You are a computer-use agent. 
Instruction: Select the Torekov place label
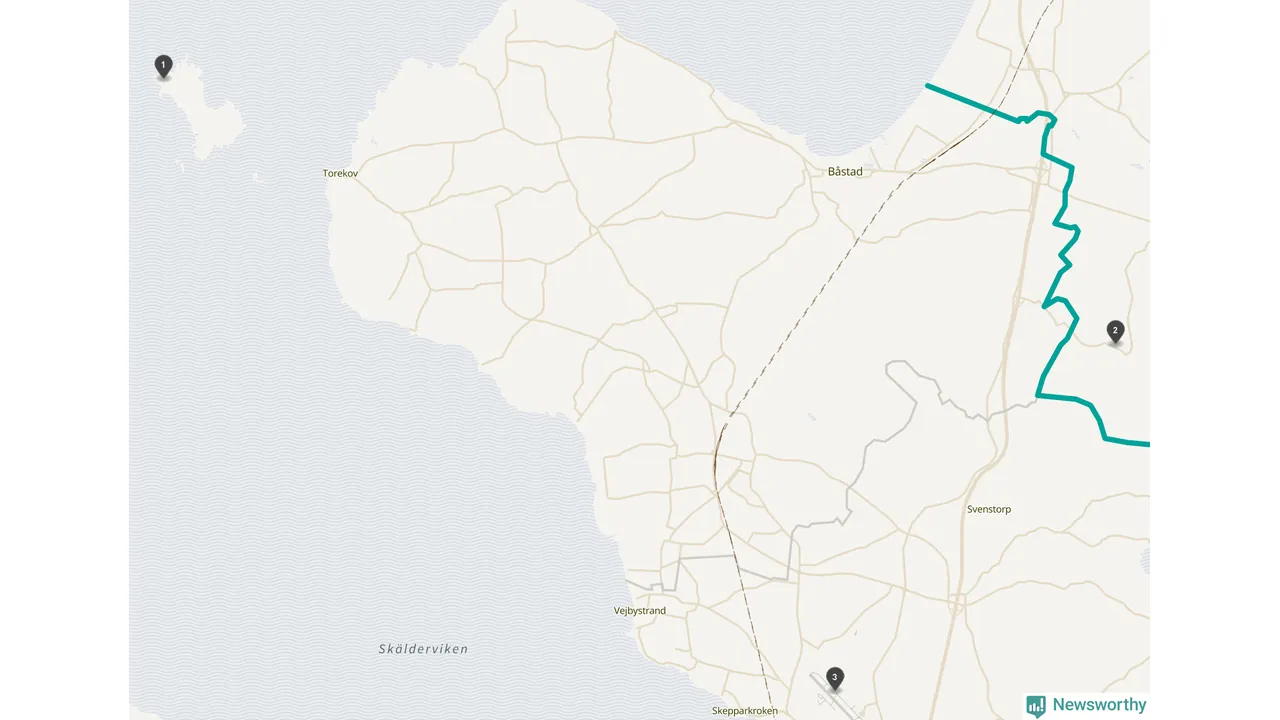tap(340, 173)
